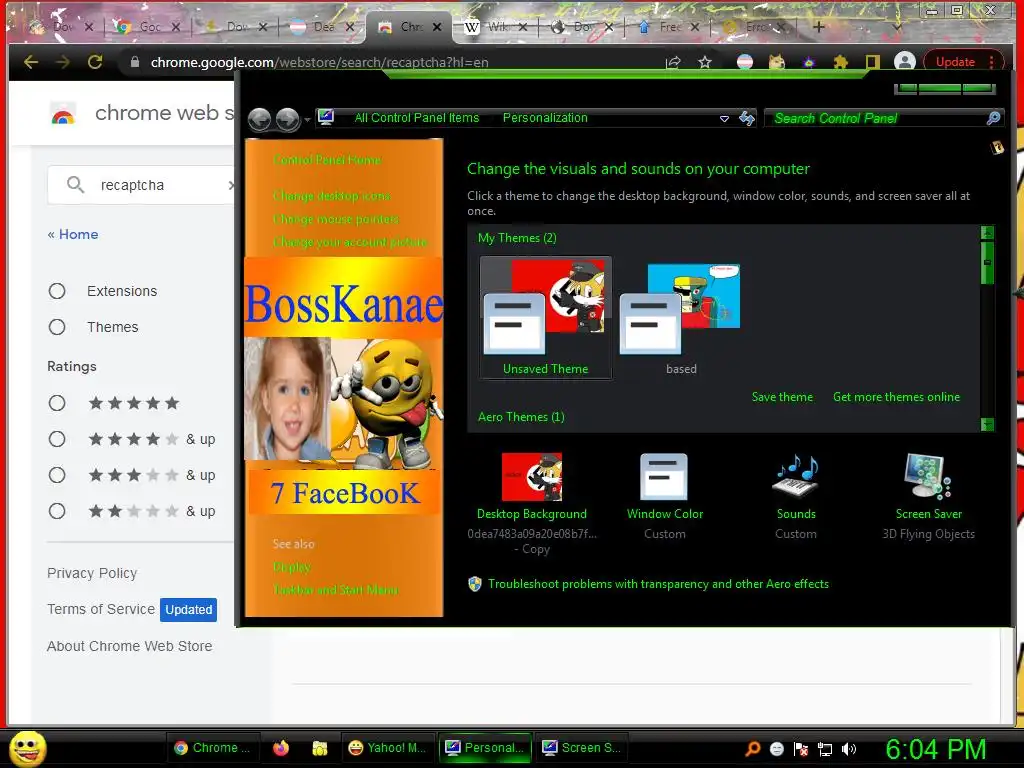Open the Chrome profile avatar
This screenshot has height=768, width=1024.
pos(904,61)
